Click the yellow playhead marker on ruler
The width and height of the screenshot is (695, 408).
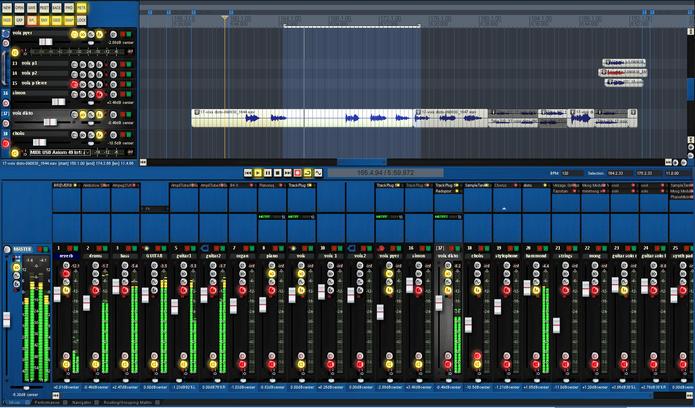point(224,17)
